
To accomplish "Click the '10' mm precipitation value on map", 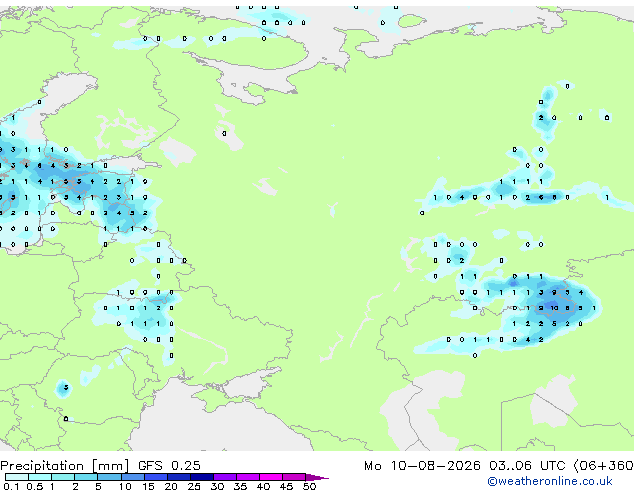I will coord(554,308).
